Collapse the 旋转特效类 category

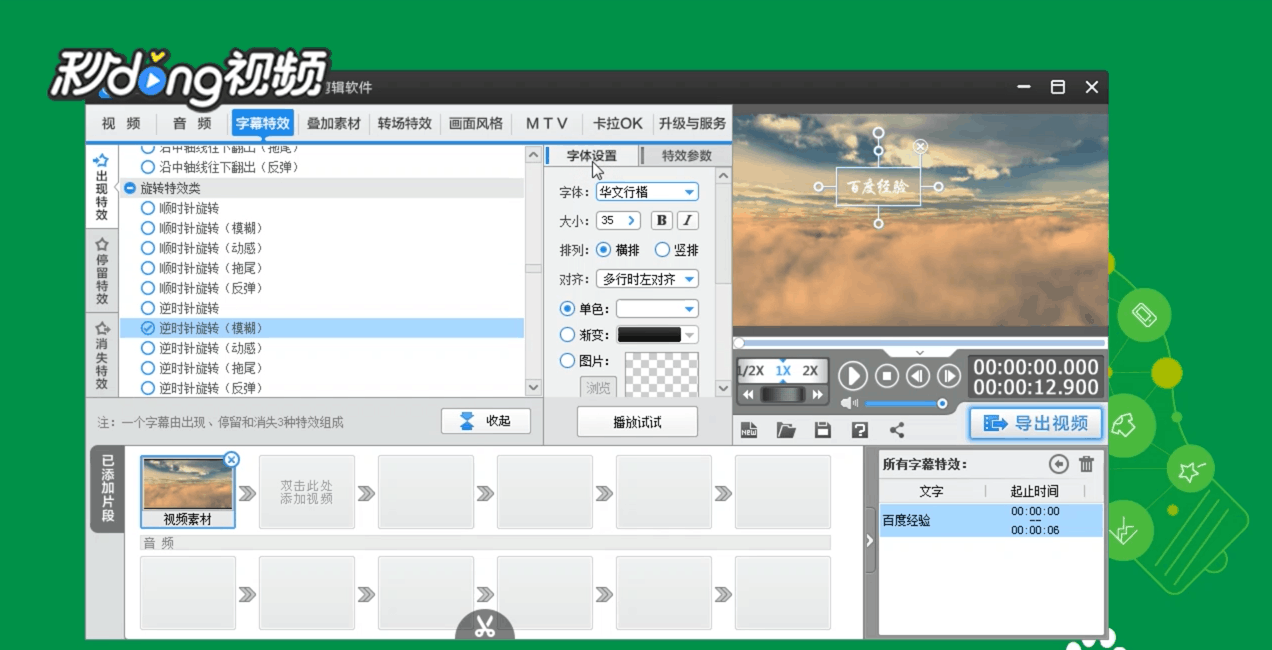(x=130, y=188)
